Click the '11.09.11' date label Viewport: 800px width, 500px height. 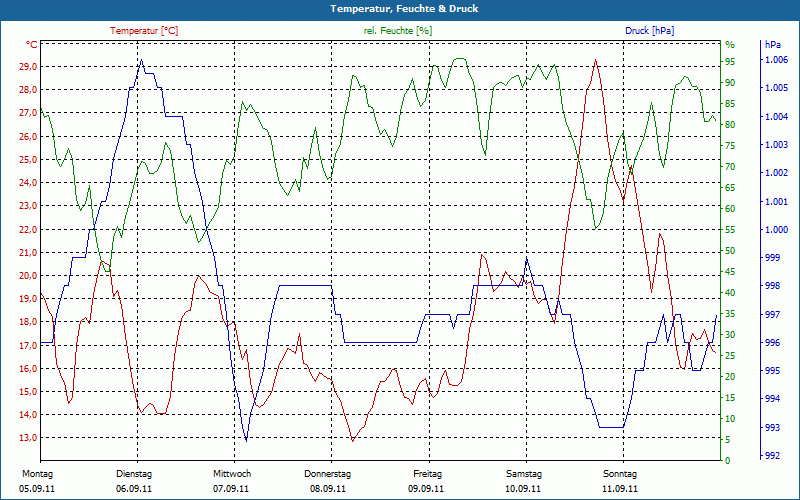tap(620, 489)
